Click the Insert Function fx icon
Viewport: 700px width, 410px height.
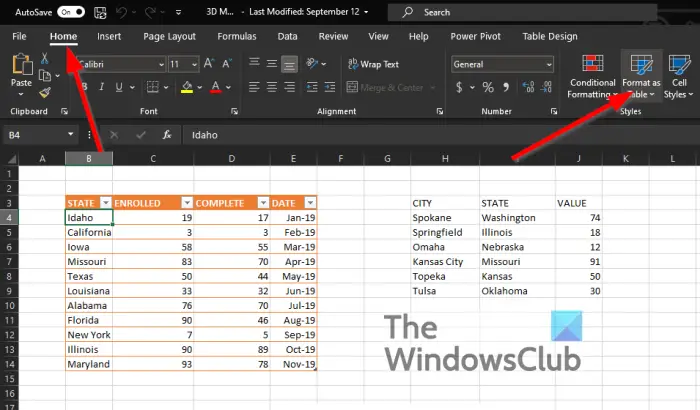167,135
